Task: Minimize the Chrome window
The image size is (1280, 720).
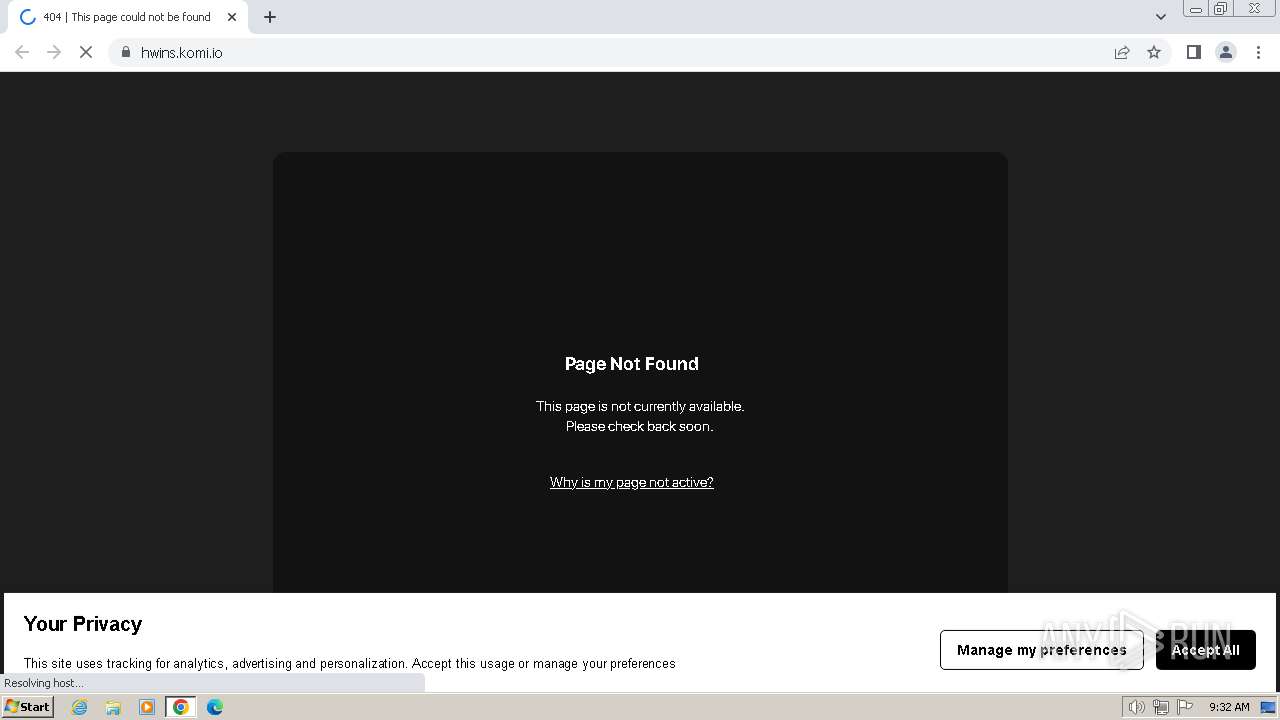Action: [1195, 9]
